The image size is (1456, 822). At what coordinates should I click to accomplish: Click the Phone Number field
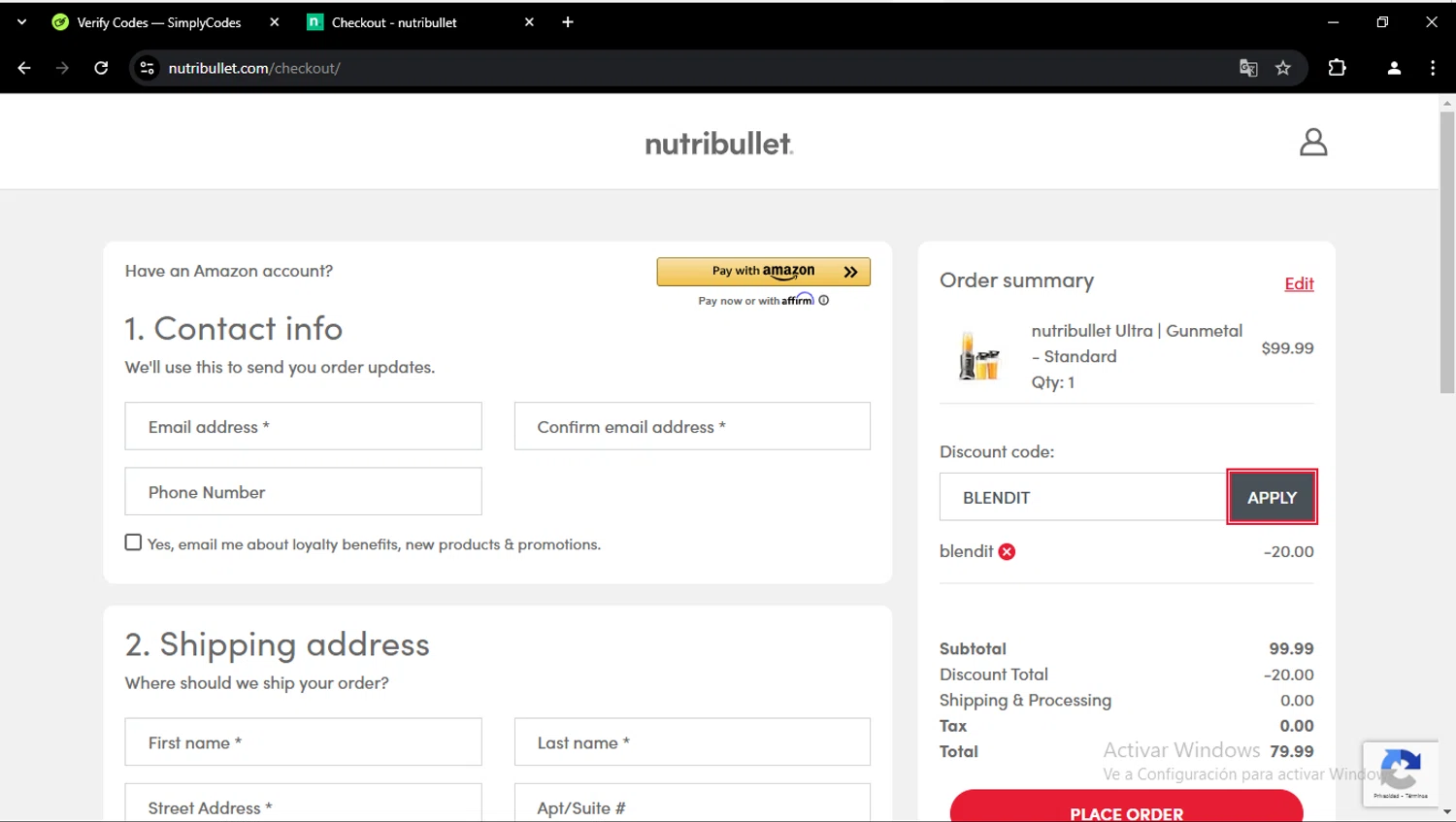tap(303, 492)
